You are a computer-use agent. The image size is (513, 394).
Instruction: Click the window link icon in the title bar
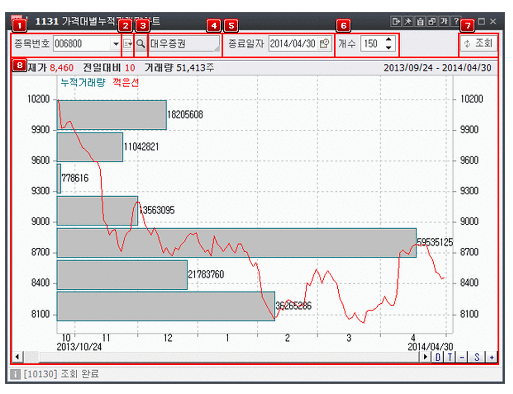[x=432, y=22]
